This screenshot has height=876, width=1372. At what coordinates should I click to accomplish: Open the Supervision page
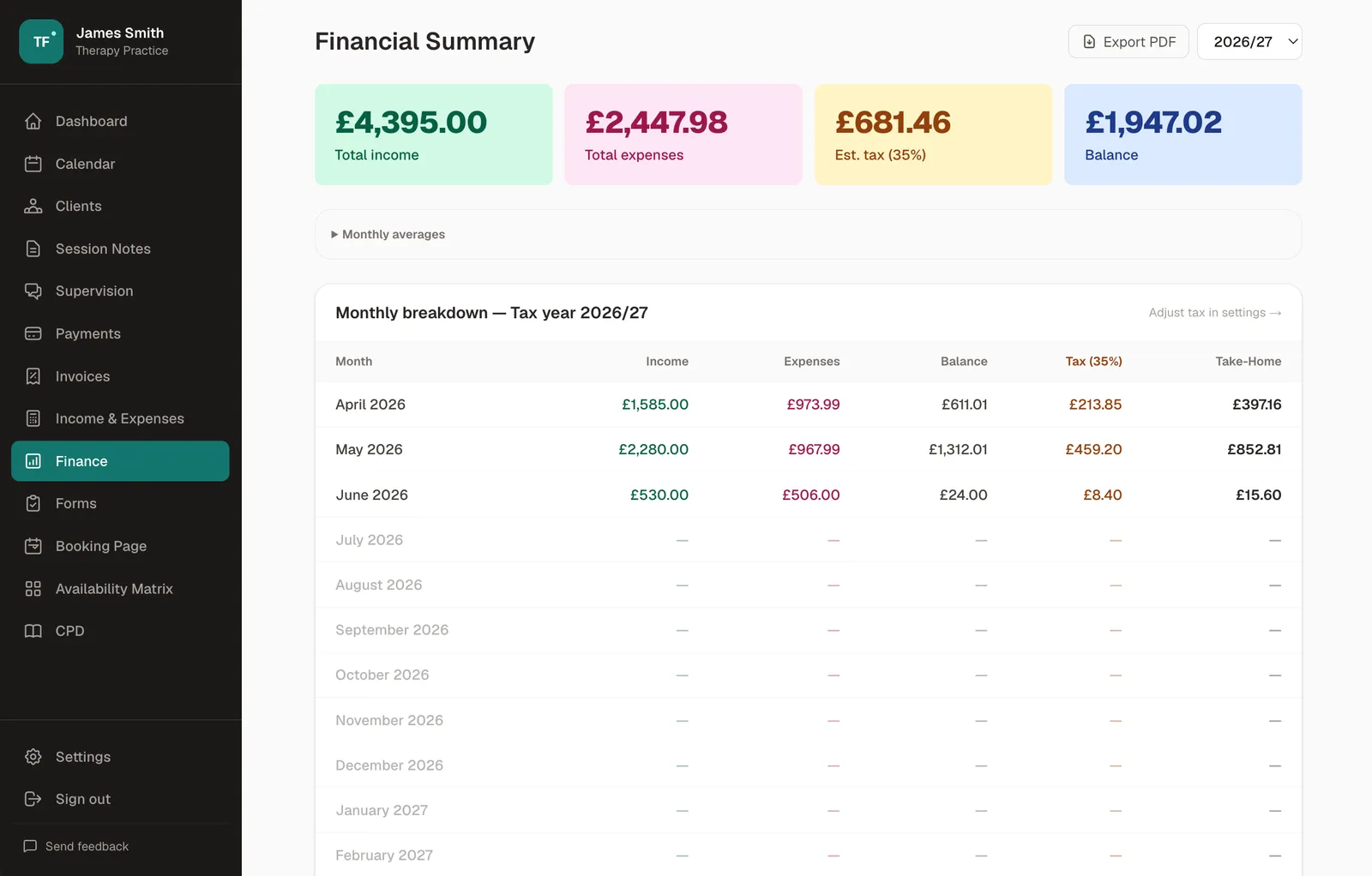[120, 291]
